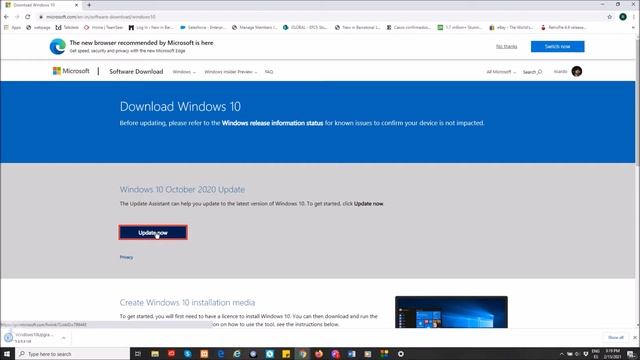The image size is (640, 360).
Task: Click the browser forward arrow
Action: point(17,17)
